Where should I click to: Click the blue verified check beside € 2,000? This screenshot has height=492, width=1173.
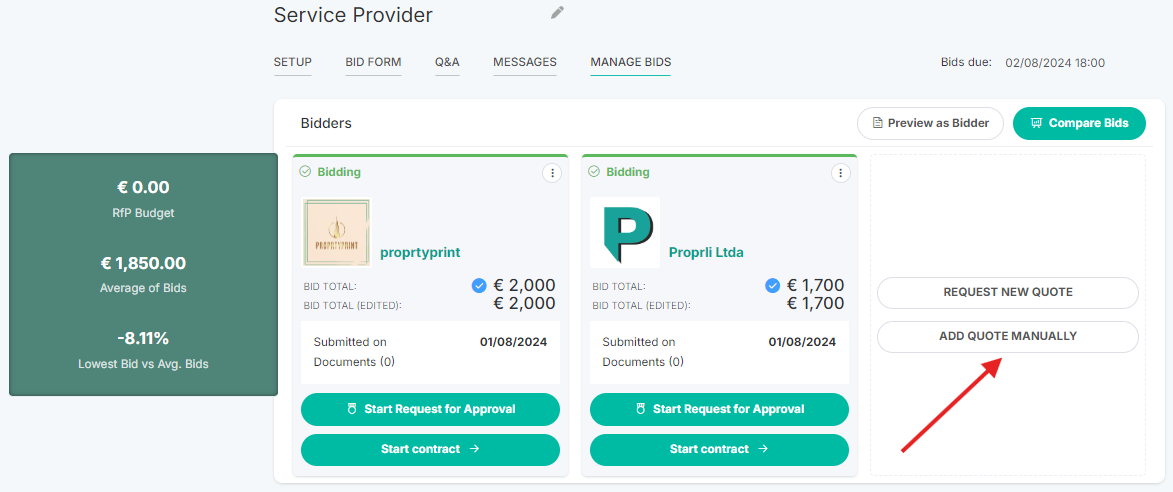click(480, 285)
